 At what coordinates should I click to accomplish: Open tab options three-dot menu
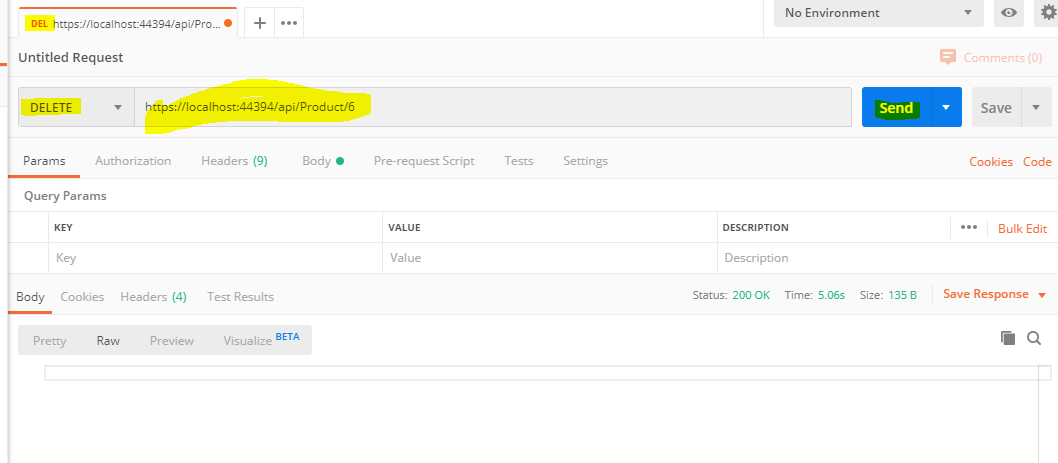click(x=289, y=23)
